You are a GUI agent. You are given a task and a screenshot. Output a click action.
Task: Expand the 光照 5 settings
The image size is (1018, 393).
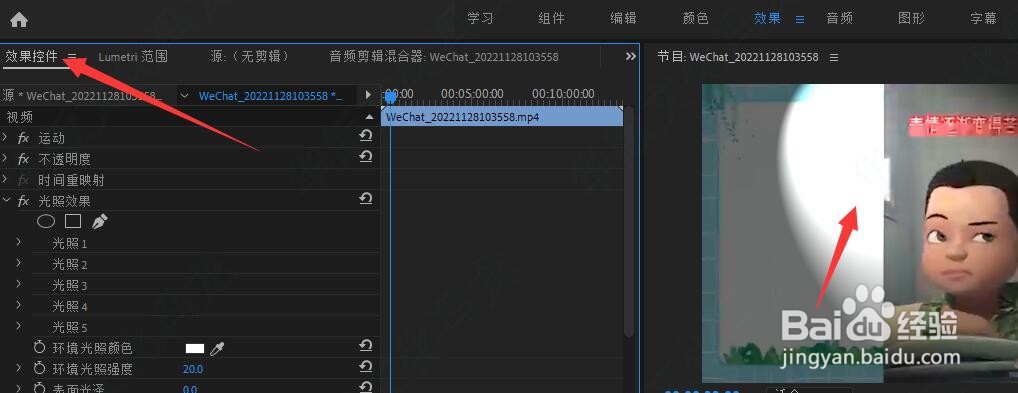(18, 325)
